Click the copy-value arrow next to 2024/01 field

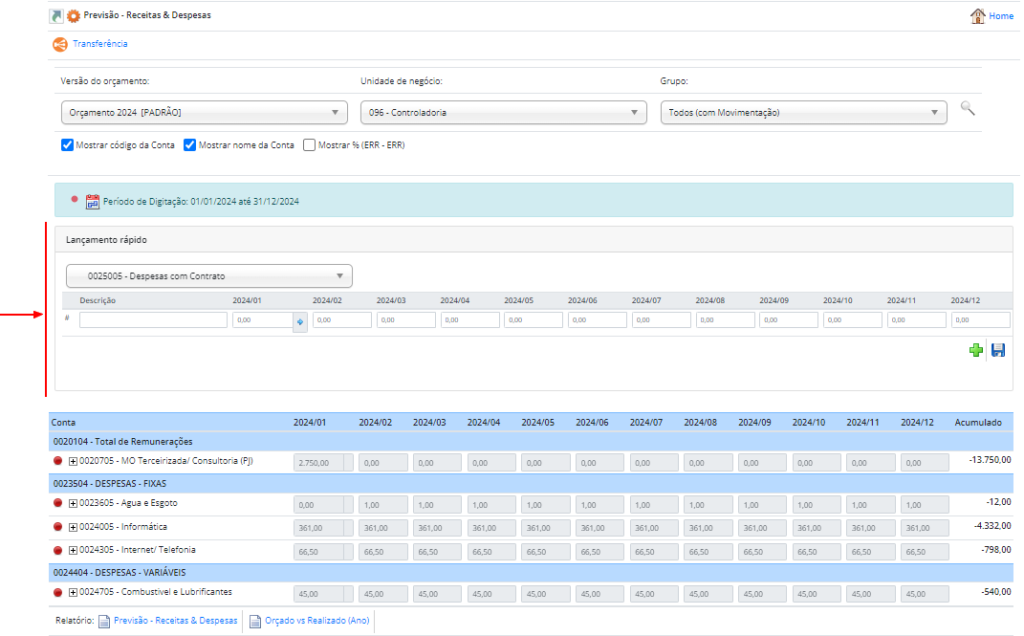(x=299, y=322)
